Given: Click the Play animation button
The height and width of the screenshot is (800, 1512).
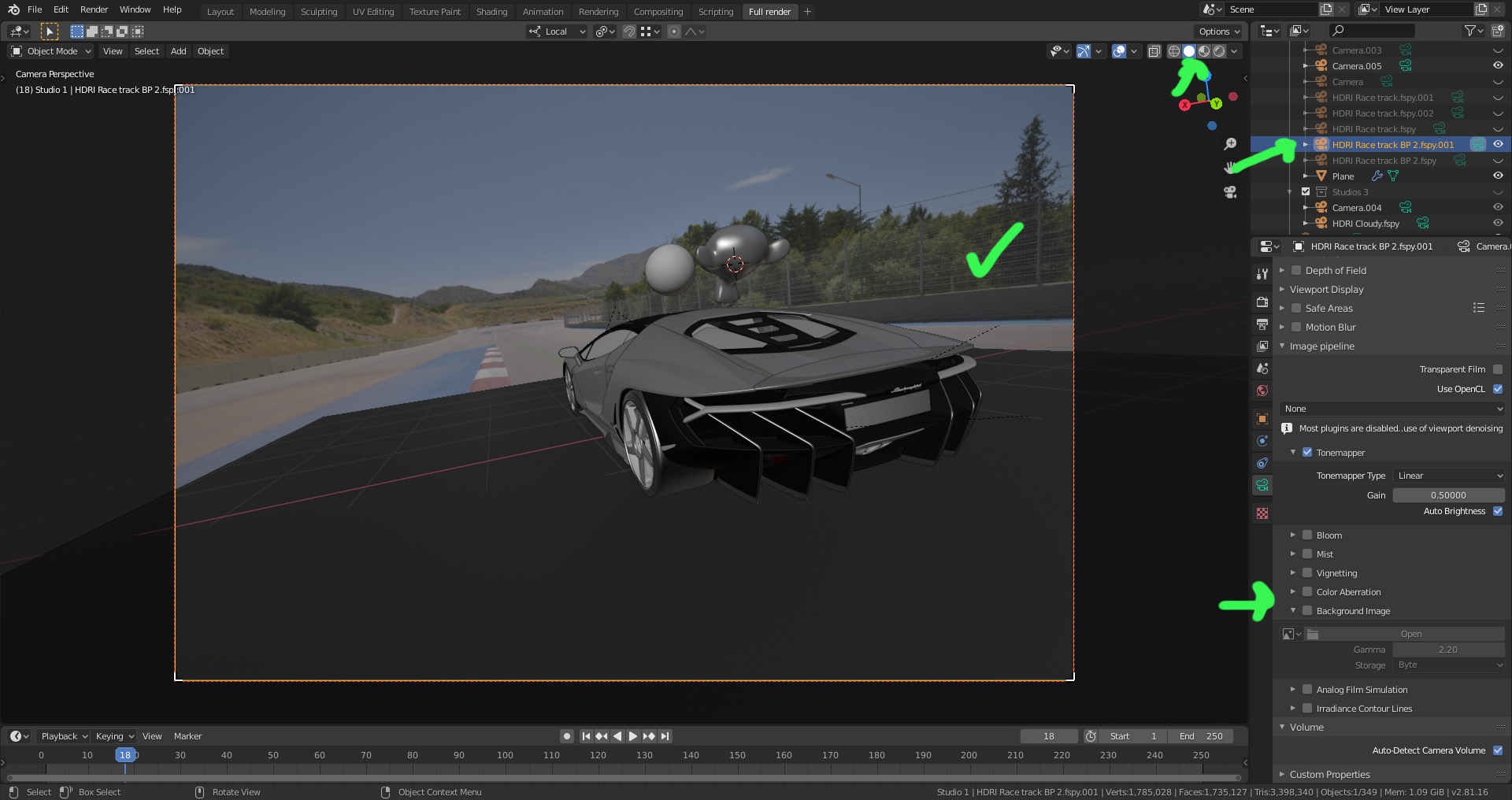Looking at the screenshot, I should (x=633, y=736).
